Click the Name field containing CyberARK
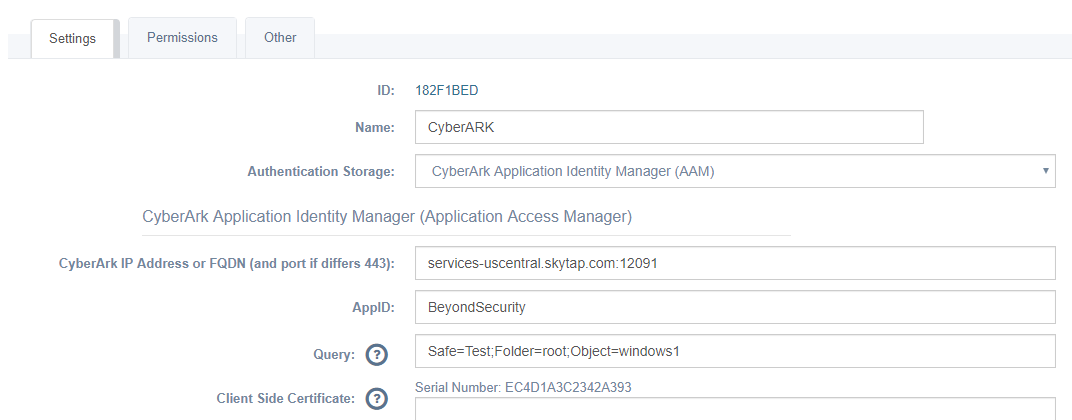 669,127
